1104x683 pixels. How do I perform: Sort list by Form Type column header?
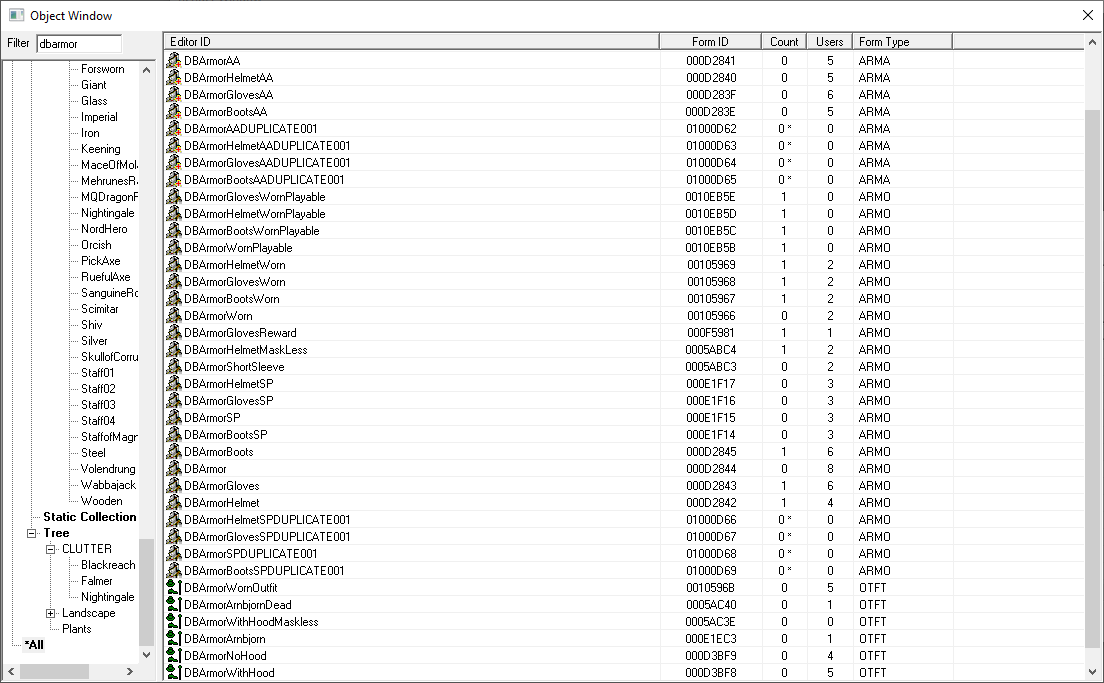902,41
